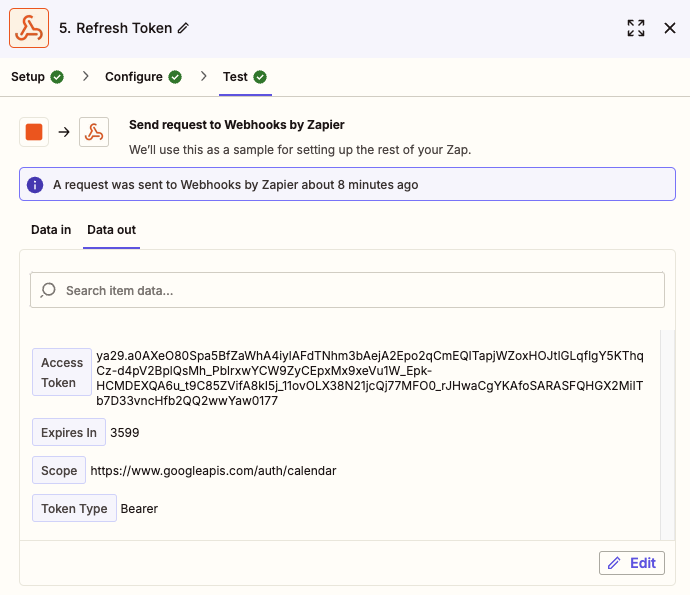Viewport: 690px width, 595px height.
Task: Switch to the Data out tab
Action: 111,230
